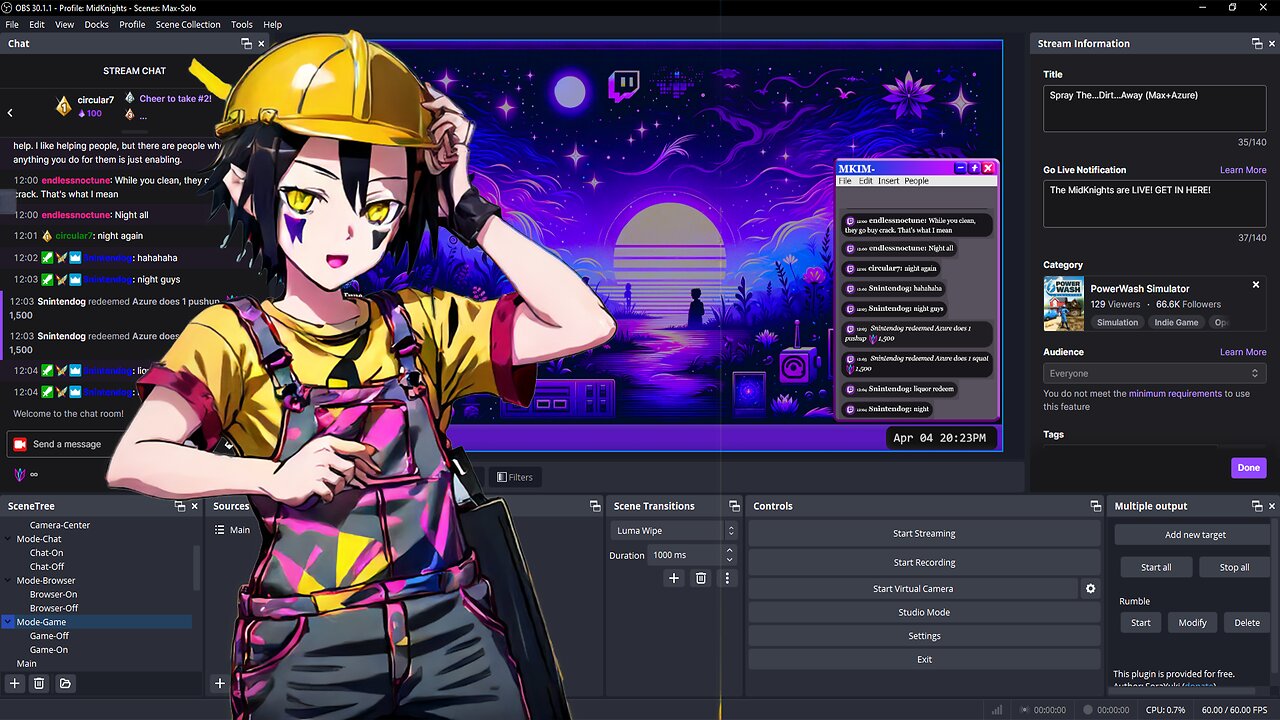Decrease transition Duration with down arrow
The image size is (1280, 720).
729,560
